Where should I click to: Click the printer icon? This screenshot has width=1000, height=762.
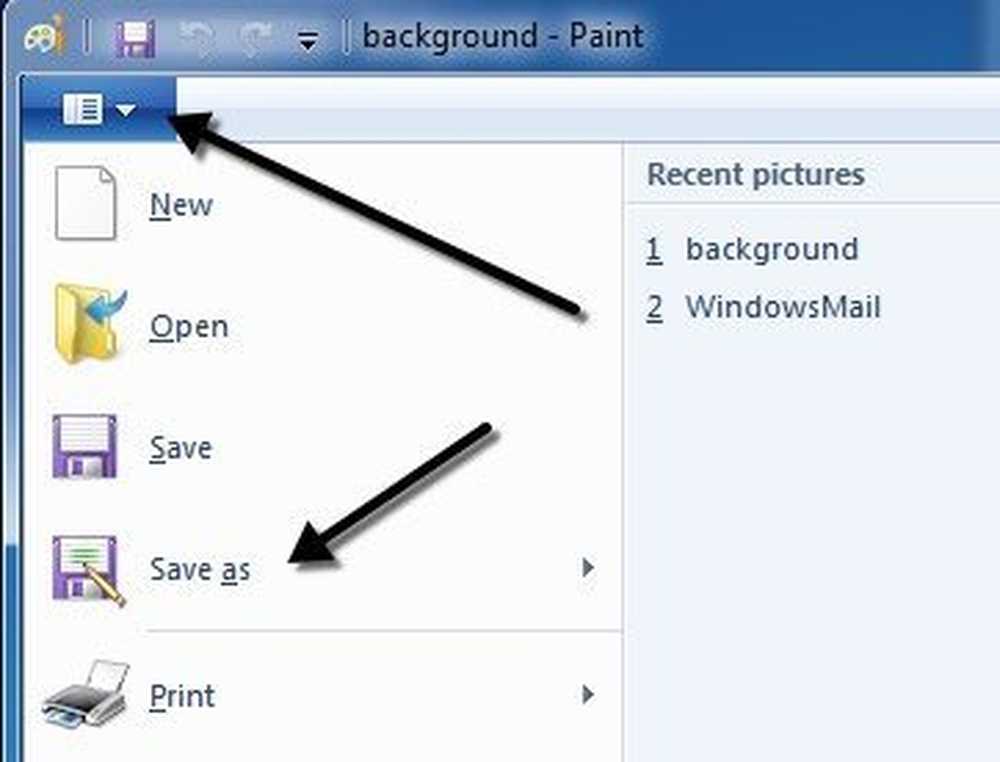point(86,694)
